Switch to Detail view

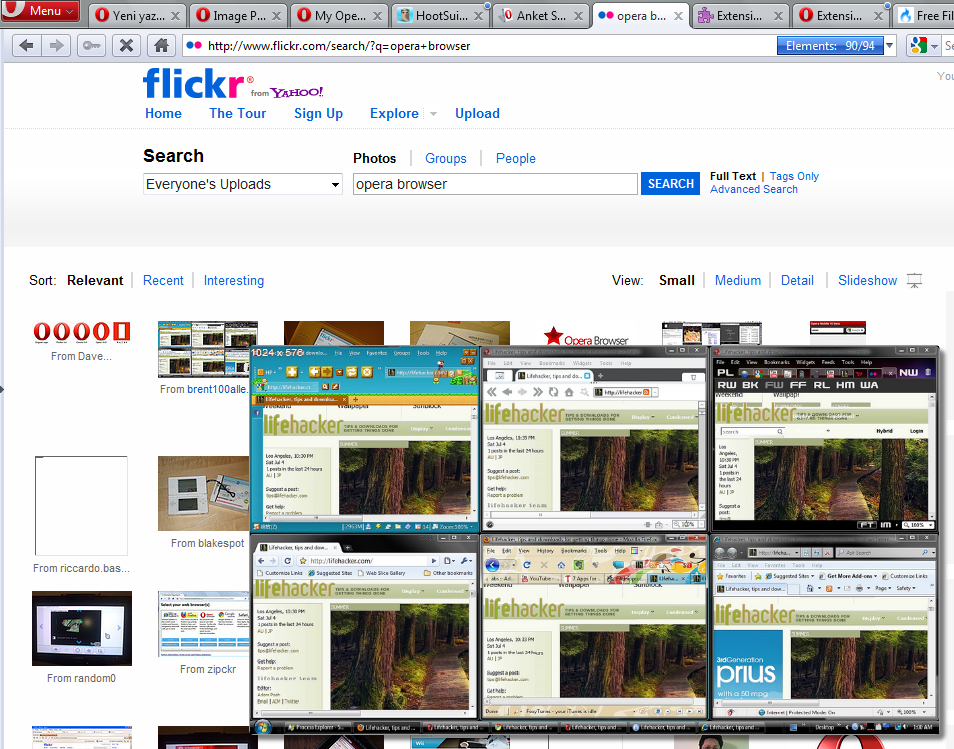point(797,280)
